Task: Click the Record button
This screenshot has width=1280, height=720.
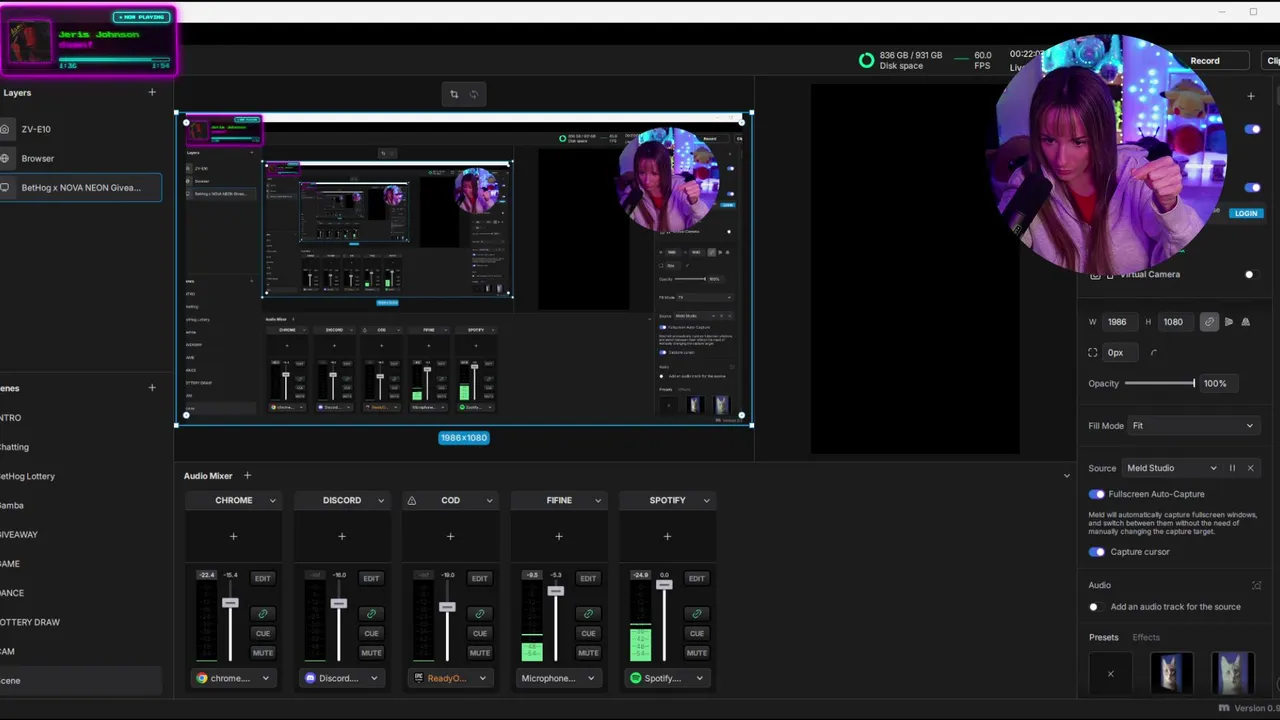Action: point(1204,61)
